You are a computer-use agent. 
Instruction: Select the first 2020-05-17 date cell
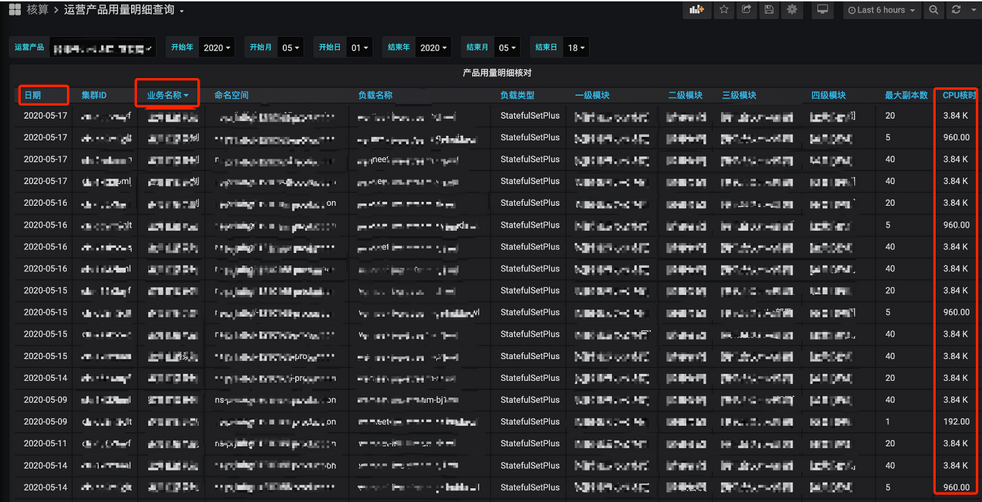[45, 116]
